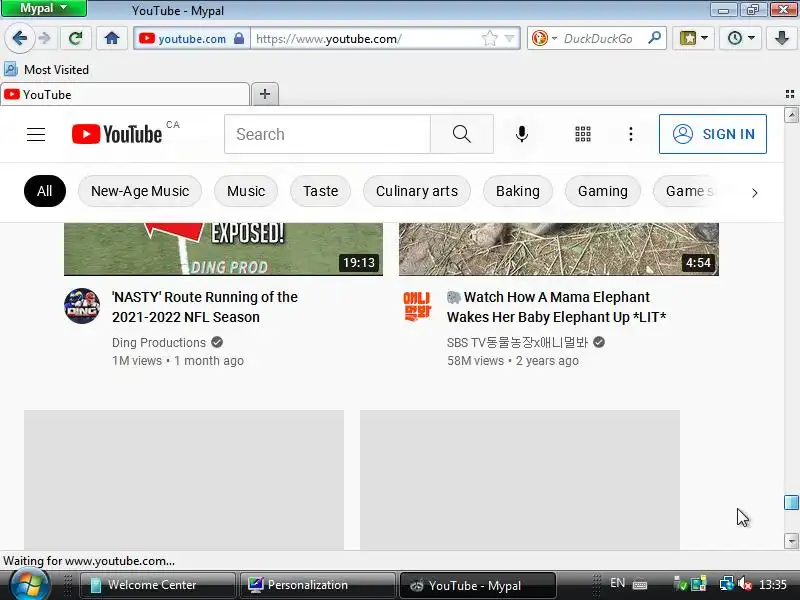Open the Ding Productions channel link

point(159,342)
